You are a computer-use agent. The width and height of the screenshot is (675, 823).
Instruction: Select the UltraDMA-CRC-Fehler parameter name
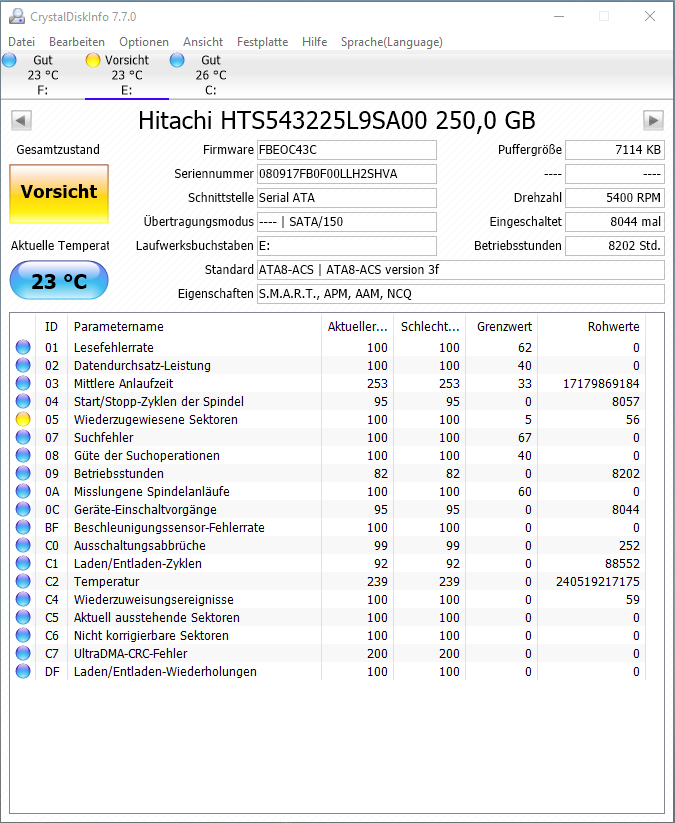tap(131, 653)
